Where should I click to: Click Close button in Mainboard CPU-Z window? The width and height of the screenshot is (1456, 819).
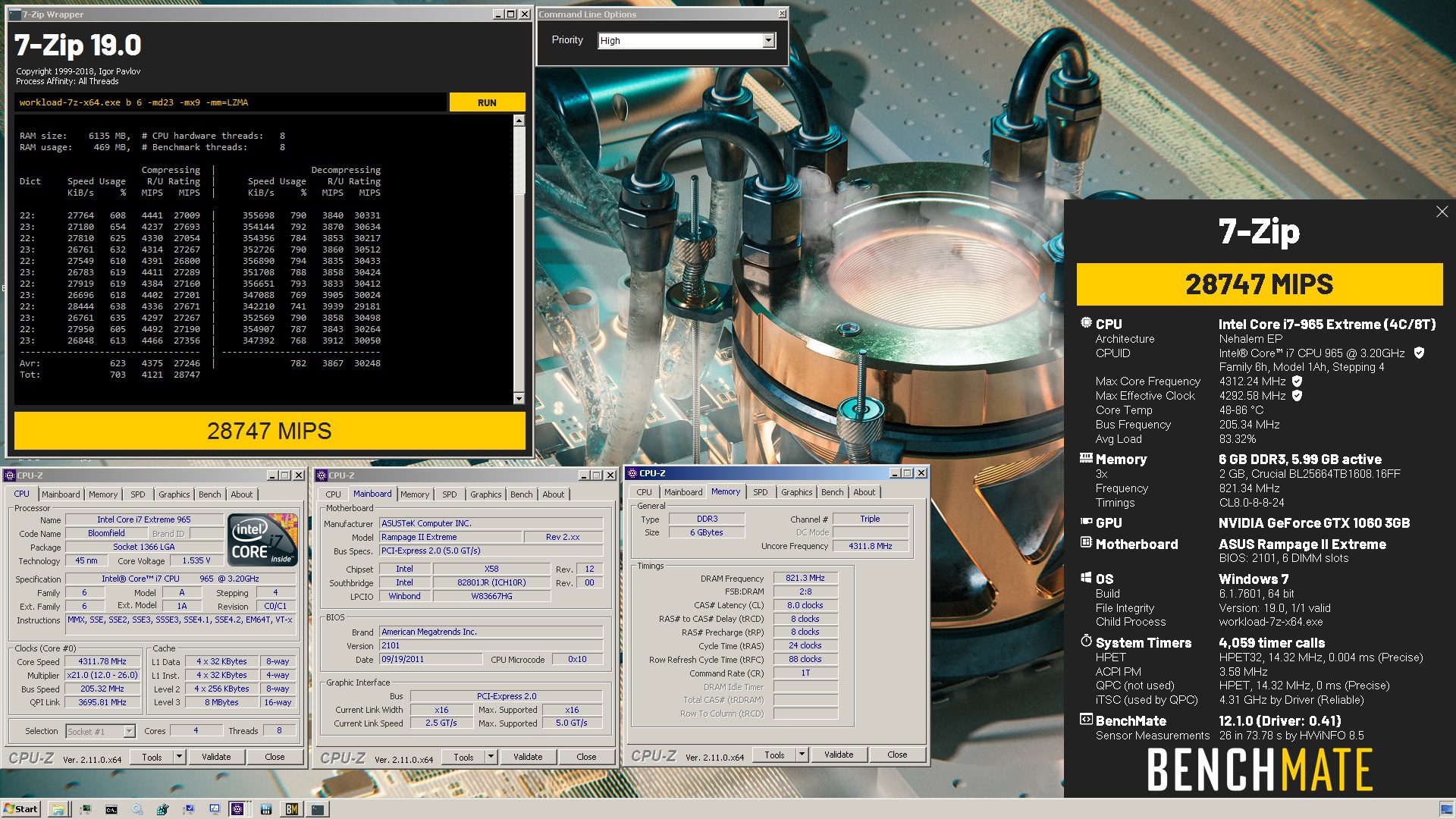pyautogui.click(x=586, y=757)
